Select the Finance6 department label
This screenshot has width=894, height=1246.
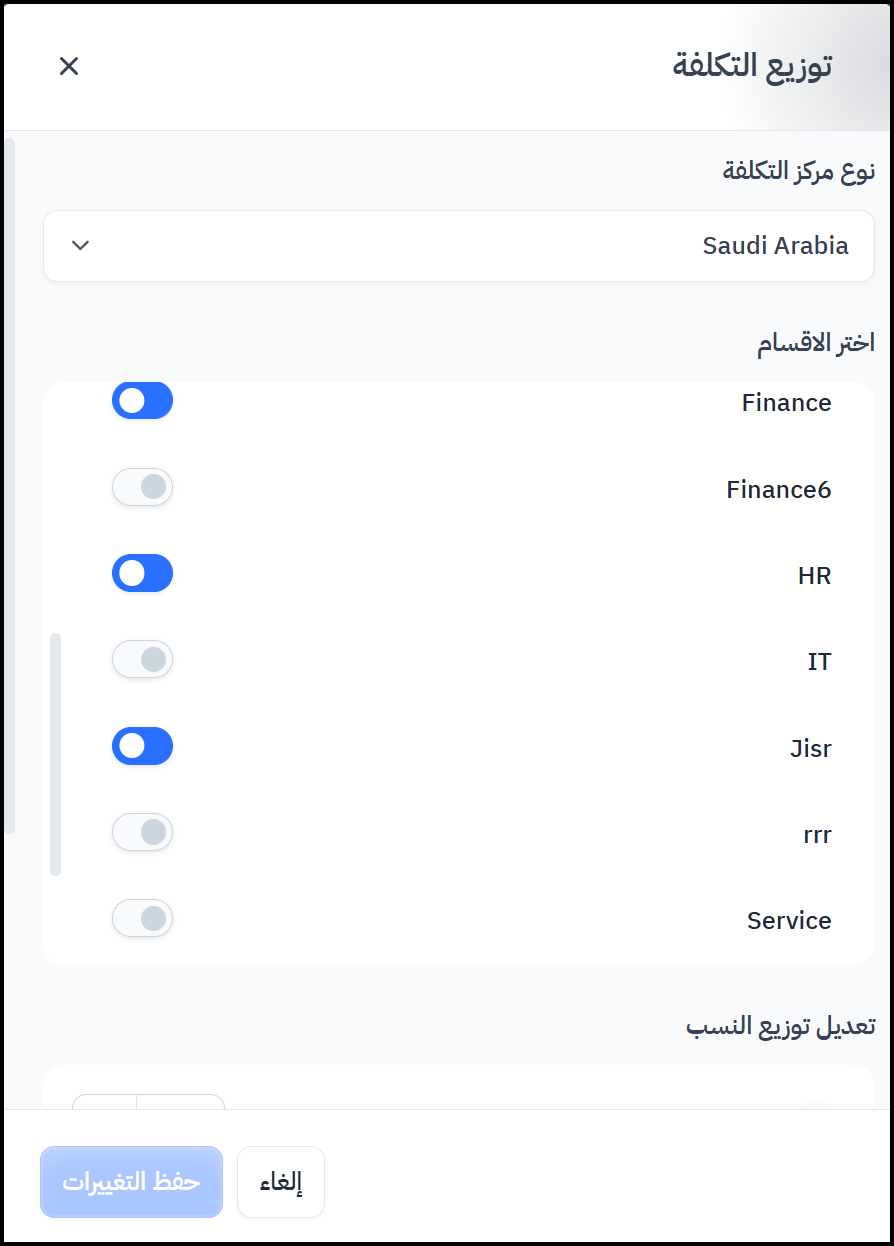pyautogui.click(x=778, y=490)
